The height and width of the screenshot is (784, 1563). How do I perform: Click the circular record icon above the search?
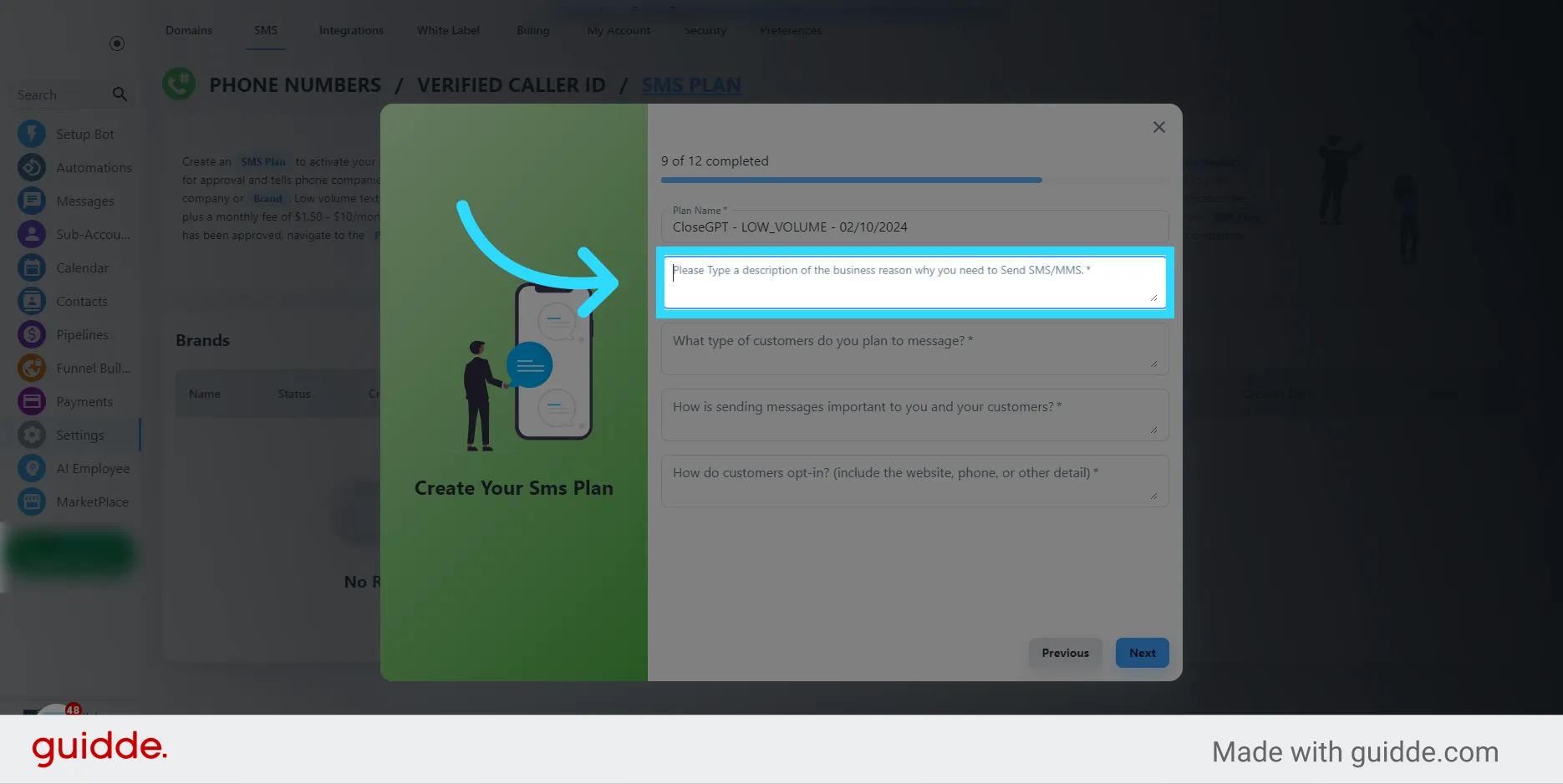[x=117, y=43]
